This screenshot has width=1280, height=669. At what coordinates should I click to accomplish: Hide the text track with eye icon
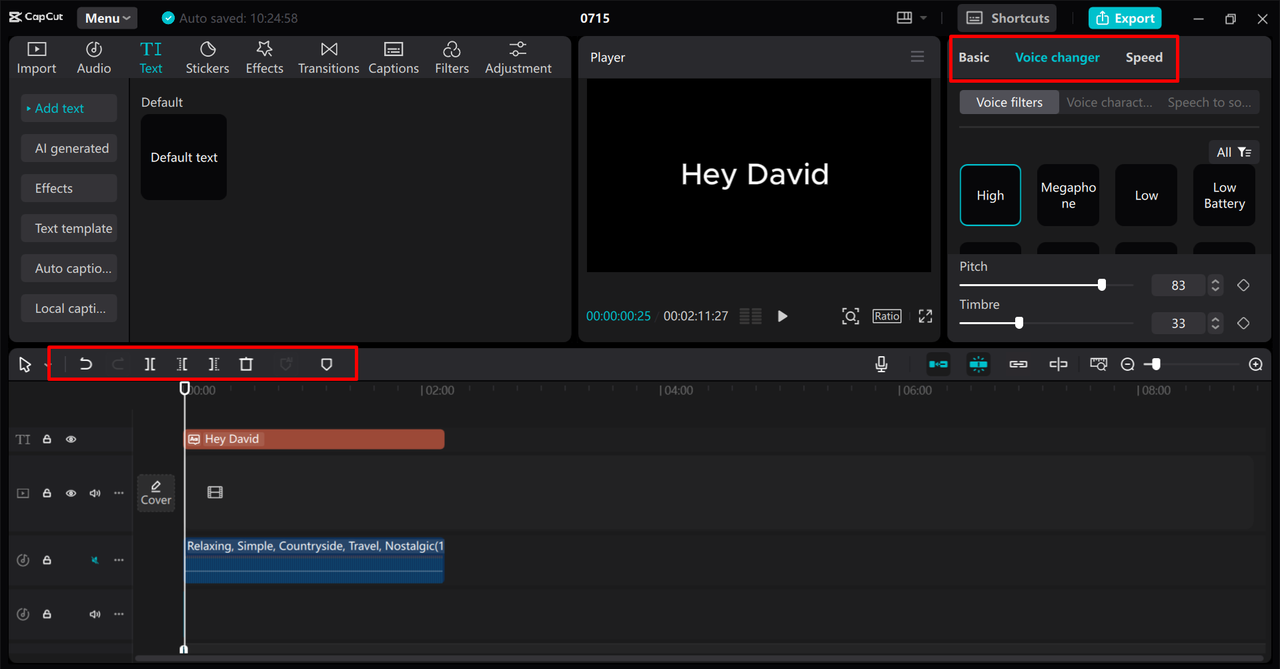pos(71,439)
